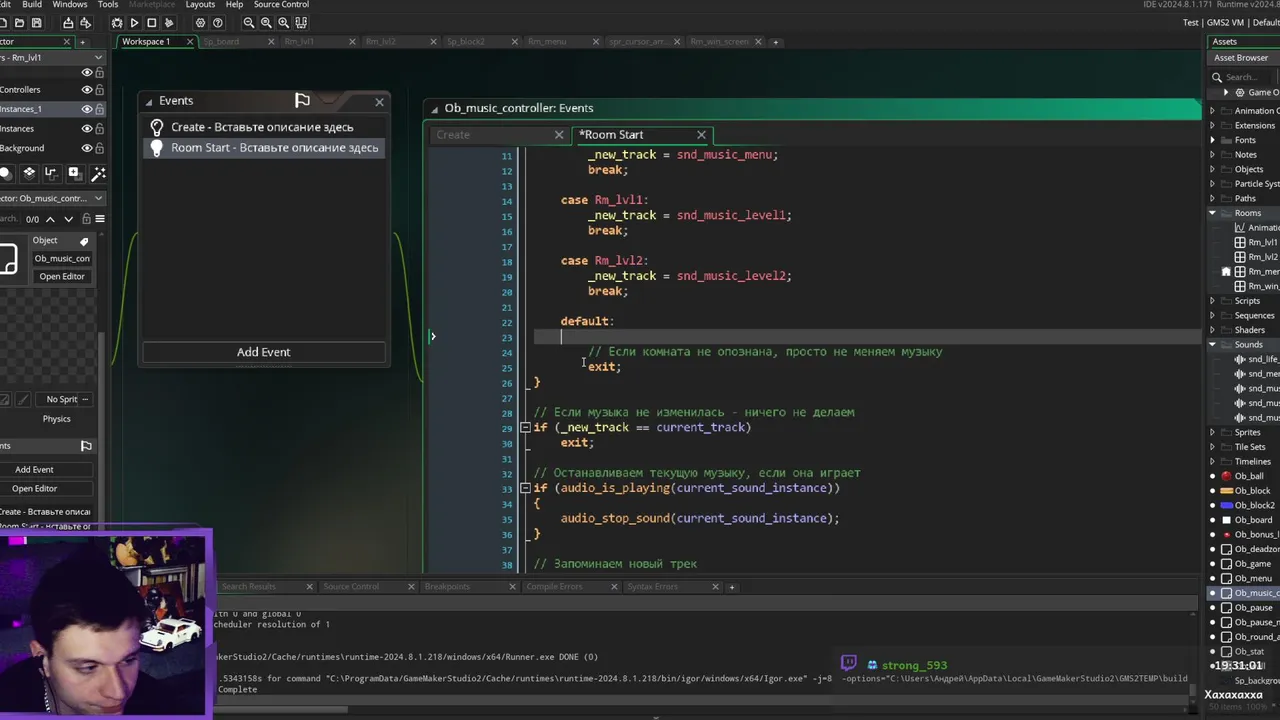Open the Compile Errors output tab
Viewport: 1280px width, 720px height.
[554, 587]
